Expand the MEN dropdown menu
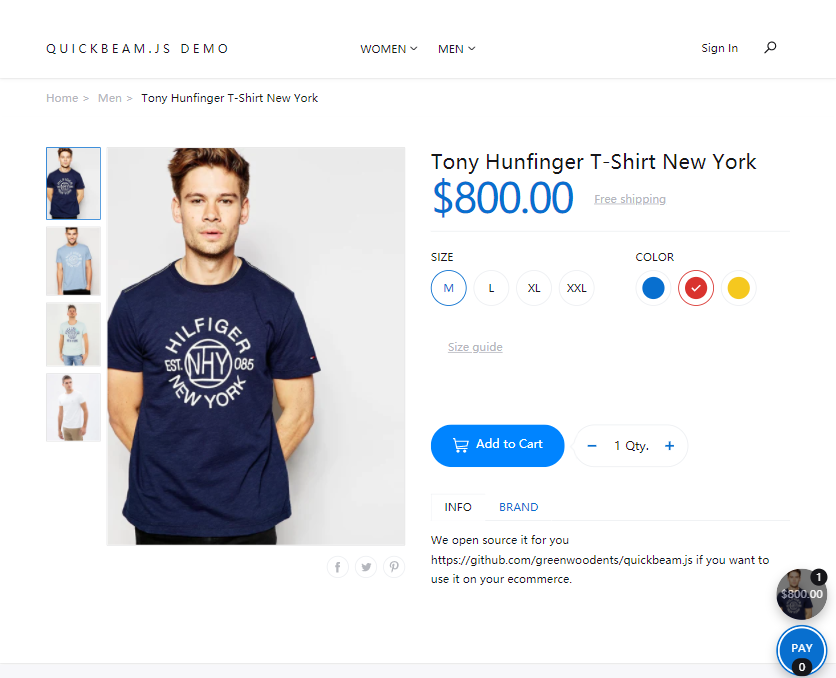Image resolution: width=836 pixels, height=678 pixels. [456, 49]
